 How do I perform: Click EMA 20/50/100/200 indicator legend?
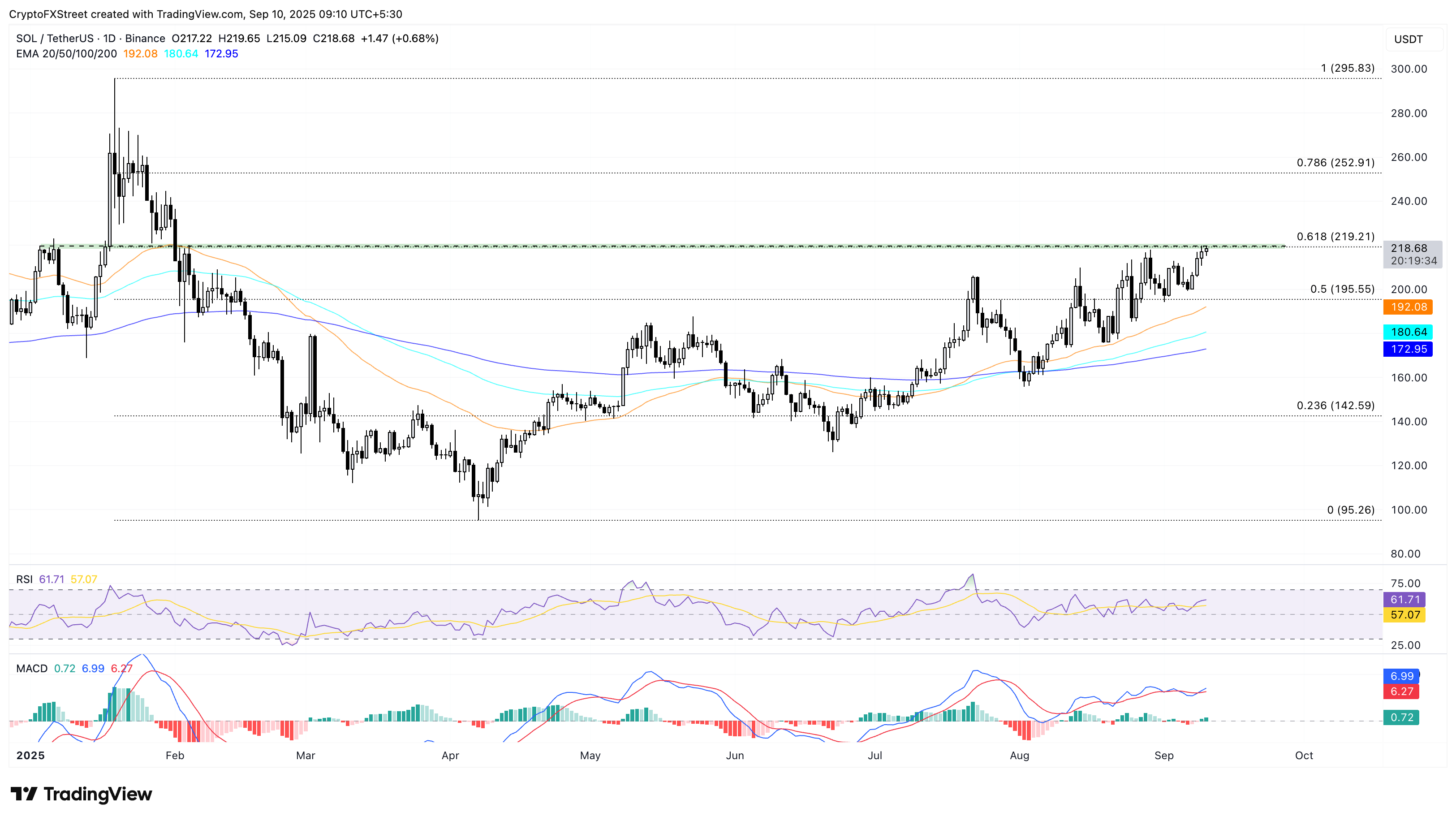(66, 54)
